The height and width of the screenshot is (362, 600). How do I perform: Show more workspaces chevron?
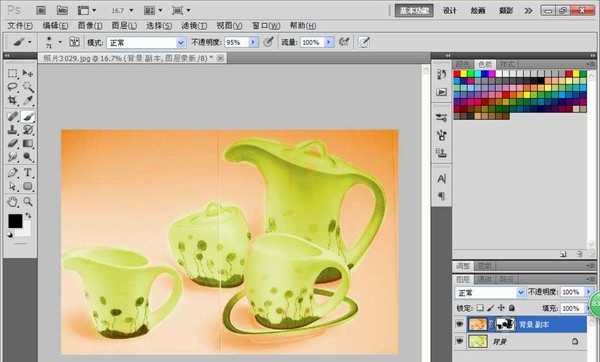click(x=528, y=11)
